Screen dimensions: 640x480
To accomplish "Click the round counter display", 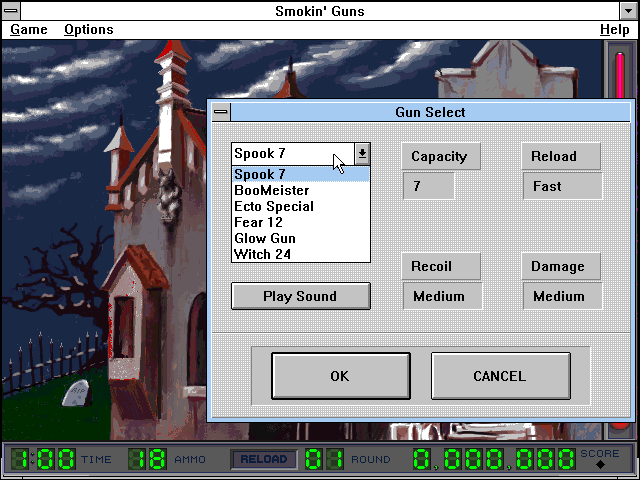I will coord(324,459).
